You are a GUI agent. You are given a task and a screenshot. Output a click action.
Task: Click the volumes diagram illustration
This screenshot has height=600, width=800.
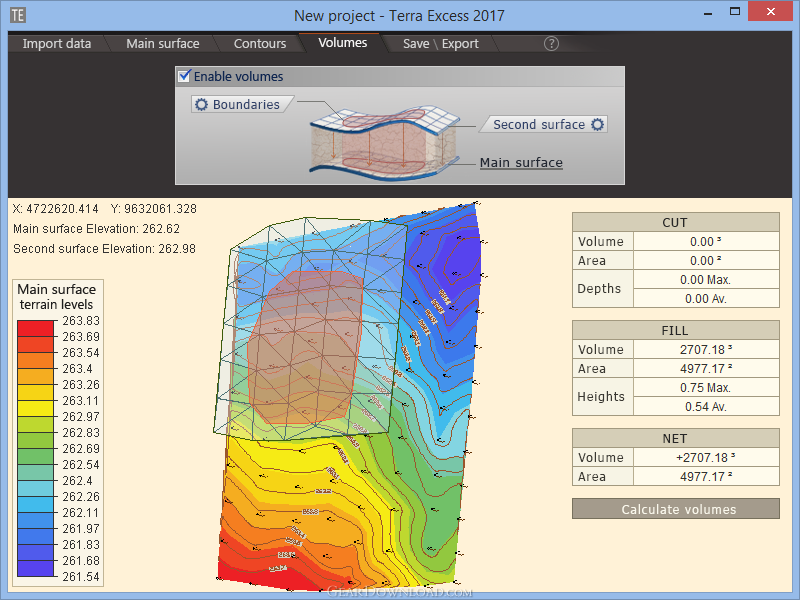(385, 143)
